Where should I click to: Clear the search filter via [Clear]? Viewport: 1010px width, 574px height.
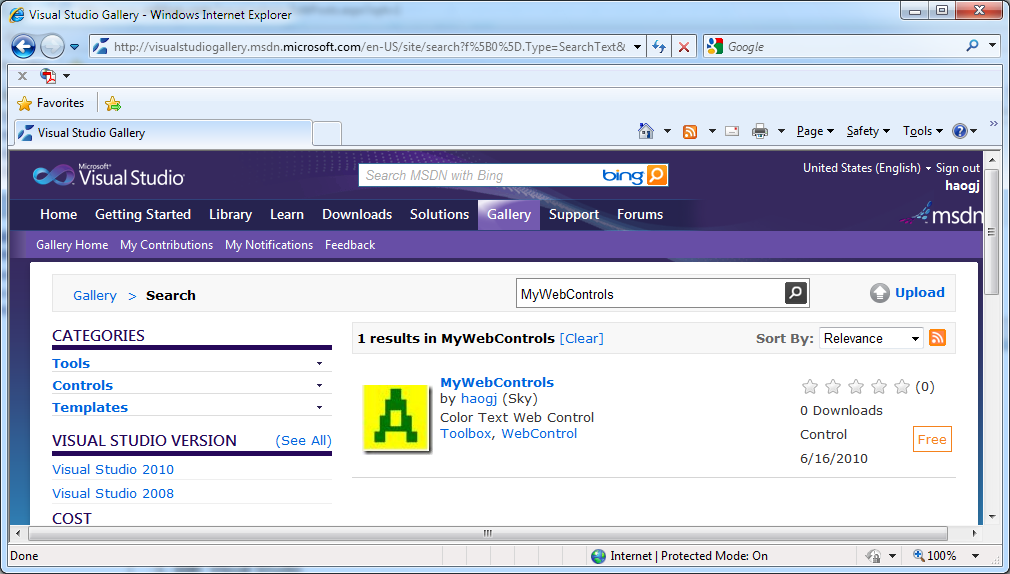pyautogui.click(x=582, y=339)
